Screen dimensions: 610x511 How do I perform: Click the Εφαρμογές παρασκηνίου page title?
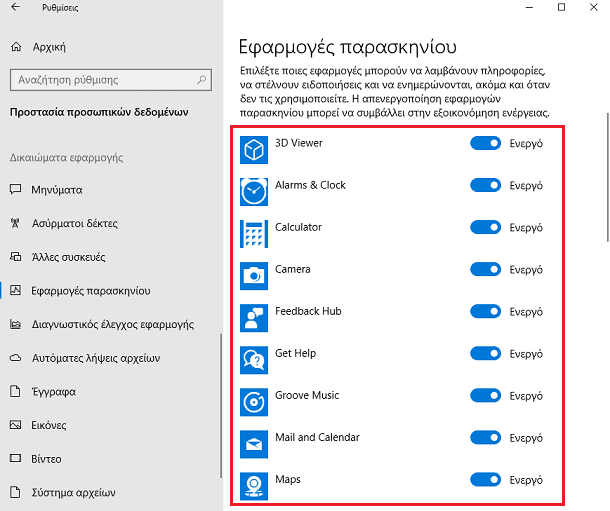tap(347, 47)
